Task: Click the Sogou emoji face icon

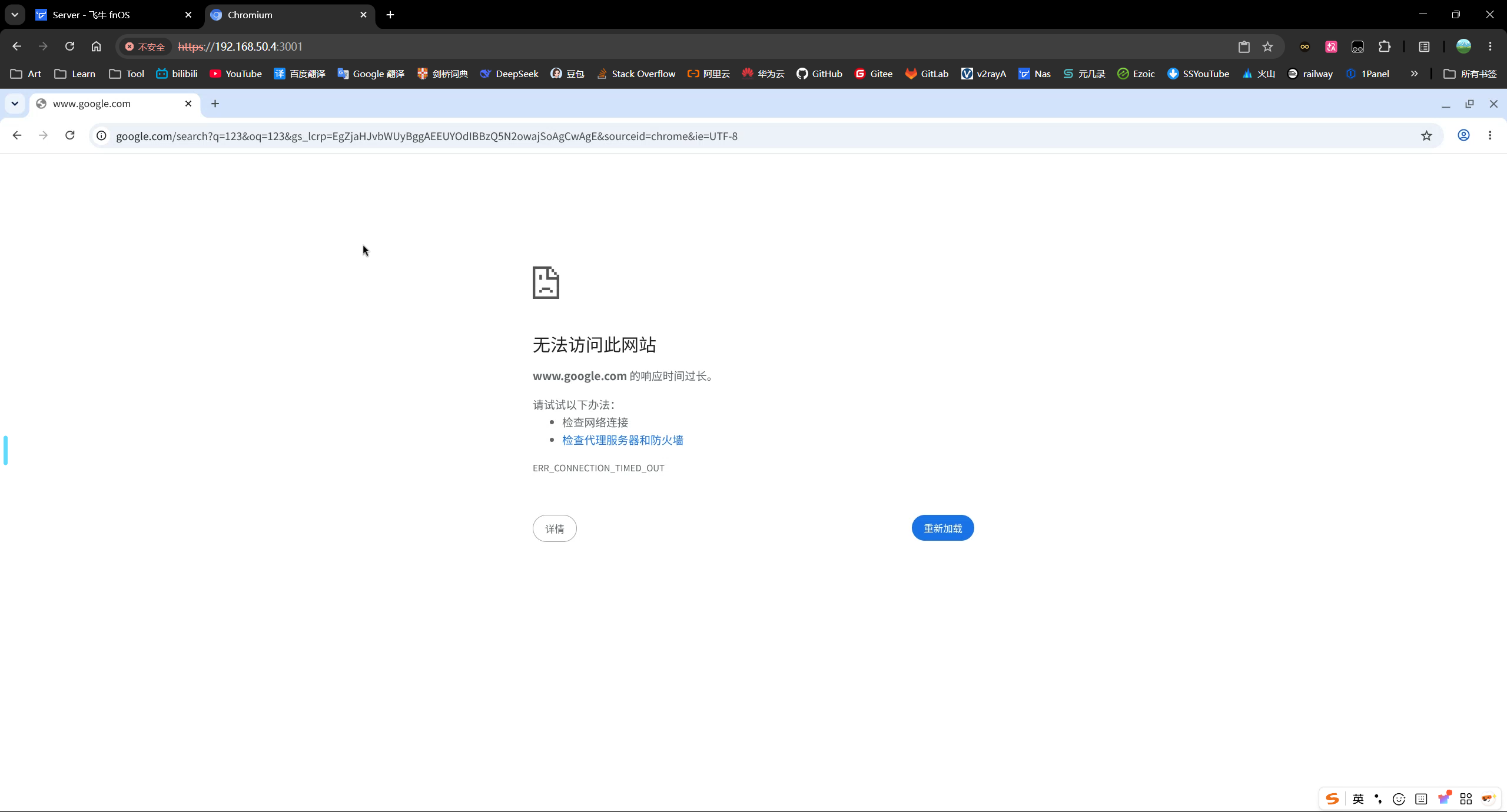Action: click(1399, 798)
